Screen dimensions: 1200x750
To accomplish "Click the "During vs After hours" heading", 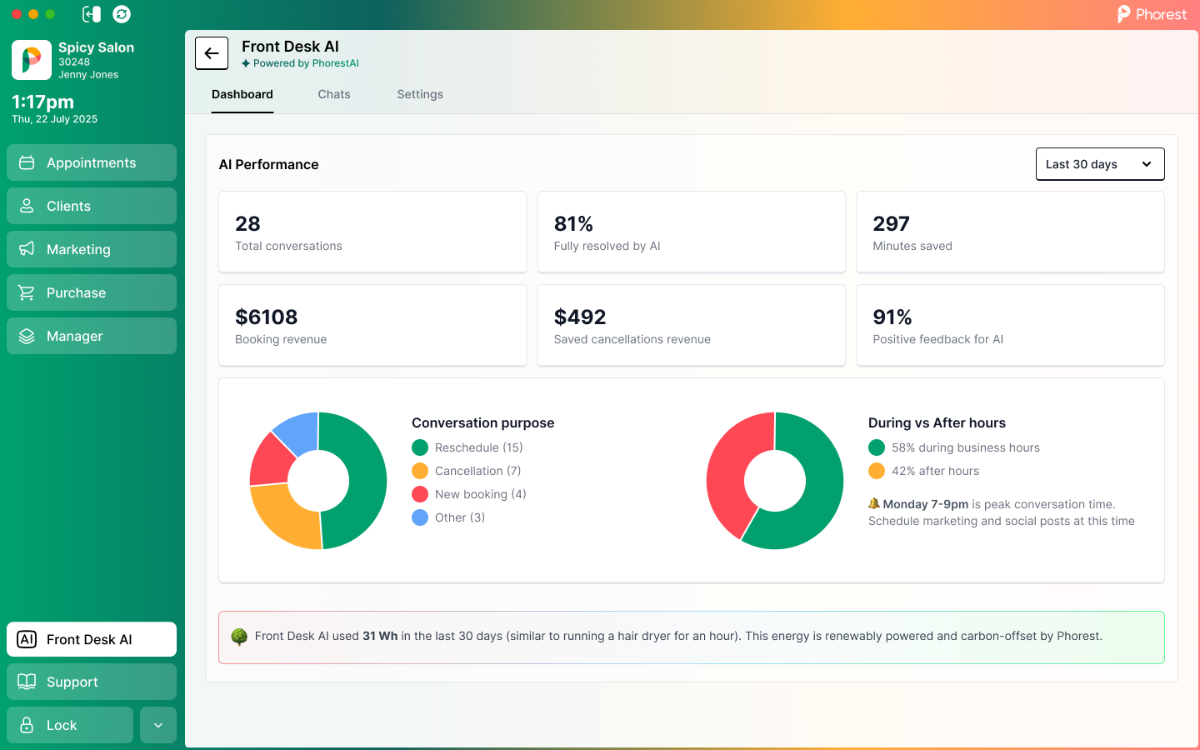I will point(937,423).
